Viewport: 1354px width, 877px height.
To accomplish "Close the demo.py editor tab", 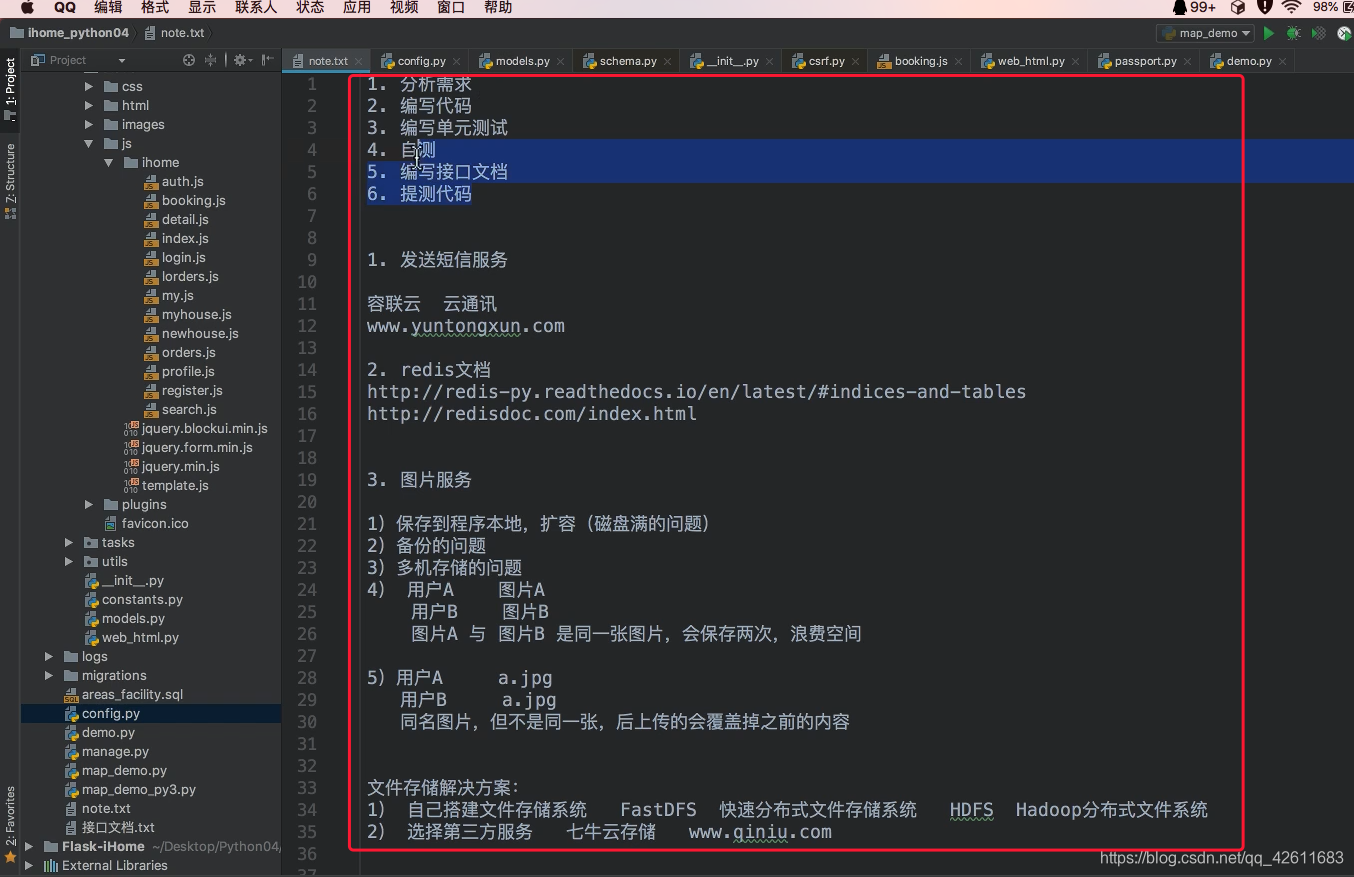I will pos(1282,62).
